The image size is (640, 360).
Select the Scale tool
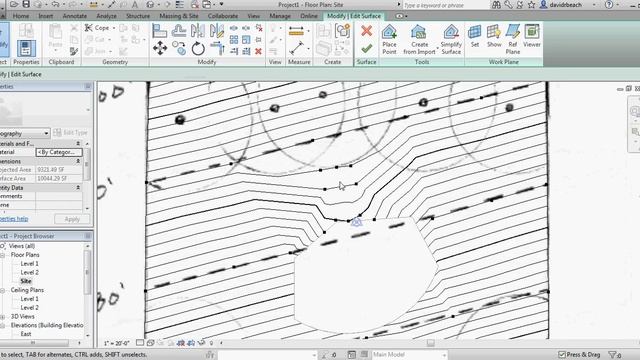tap(246, 40)
